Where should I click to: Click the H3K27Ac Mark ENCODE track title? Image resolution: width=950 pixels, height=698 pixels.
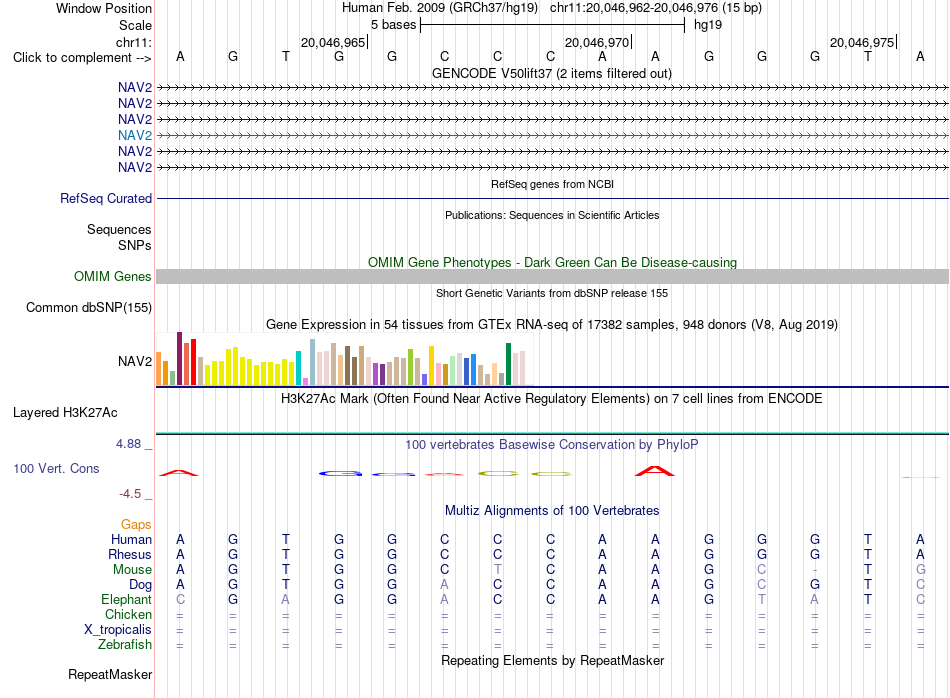point(552,398)
